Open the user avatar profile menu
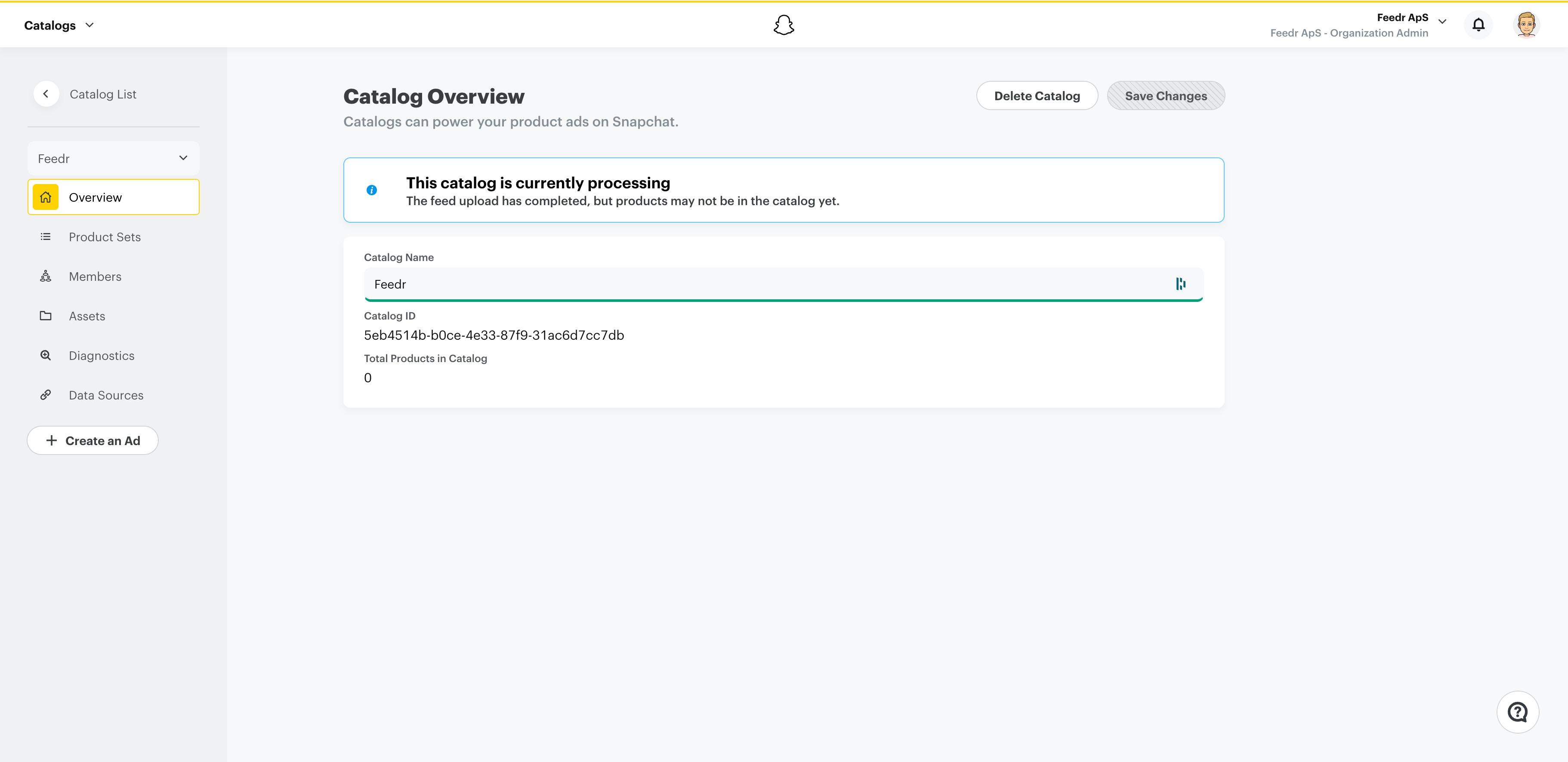1568x762 pixels. 1526,25
